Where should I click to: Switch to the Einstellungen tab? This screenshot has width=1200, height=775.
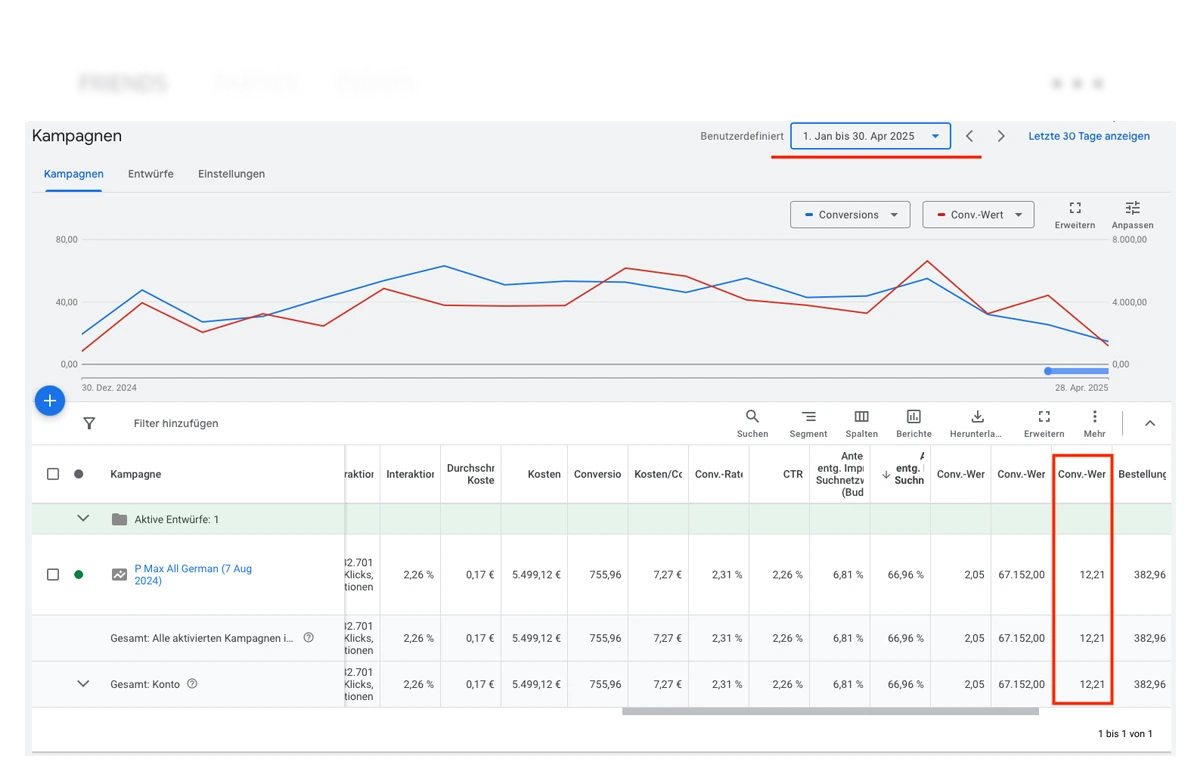pos(231,174)
